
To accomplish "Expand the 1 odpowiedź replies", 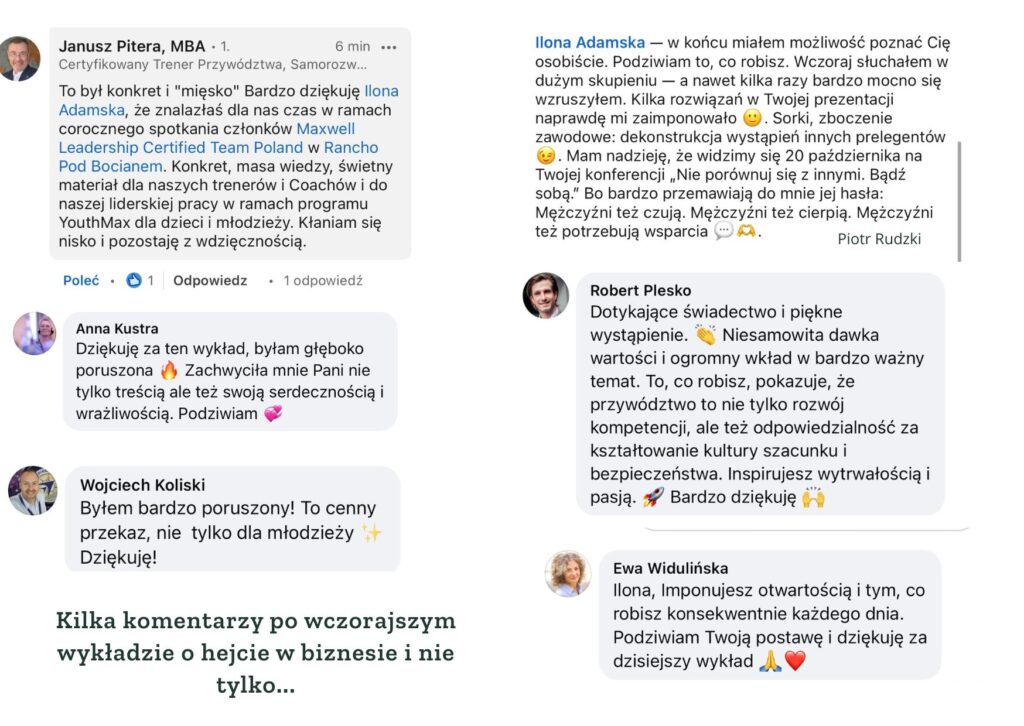I will 322,281.
